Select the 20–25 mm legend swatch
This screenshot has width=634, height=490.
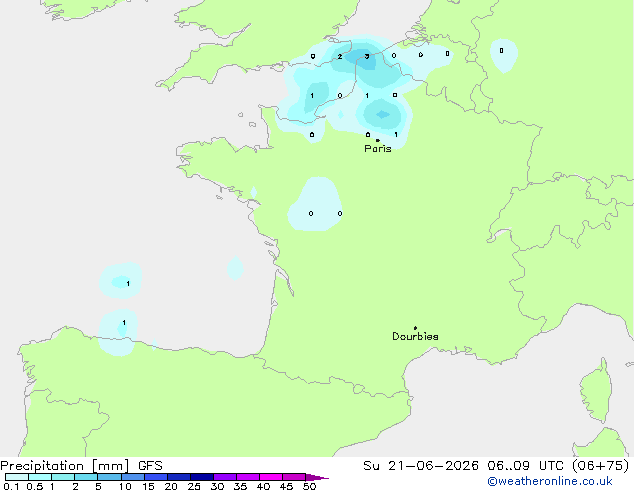[x=178, y=477]
